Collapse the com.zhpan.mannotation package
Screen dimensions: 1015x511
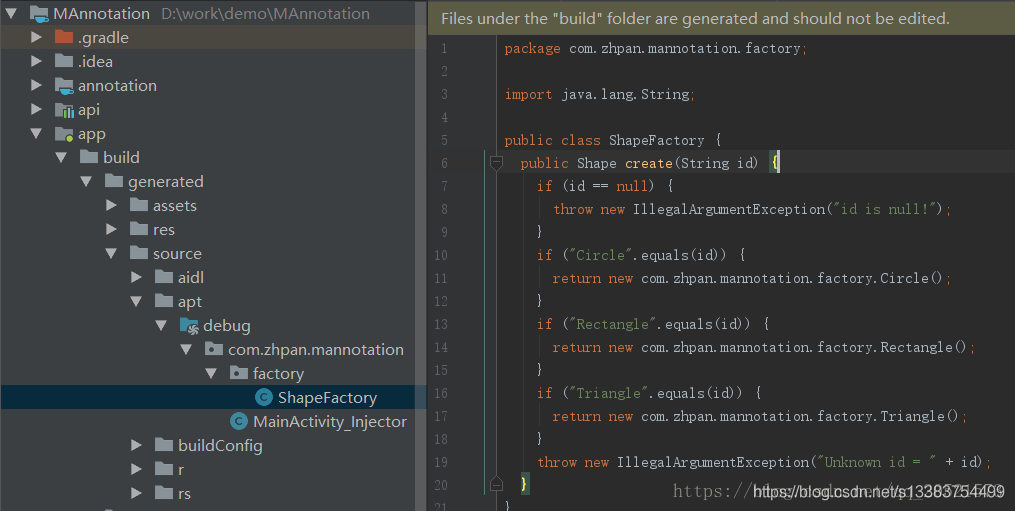pyautogui.click(x=186, y=350)
